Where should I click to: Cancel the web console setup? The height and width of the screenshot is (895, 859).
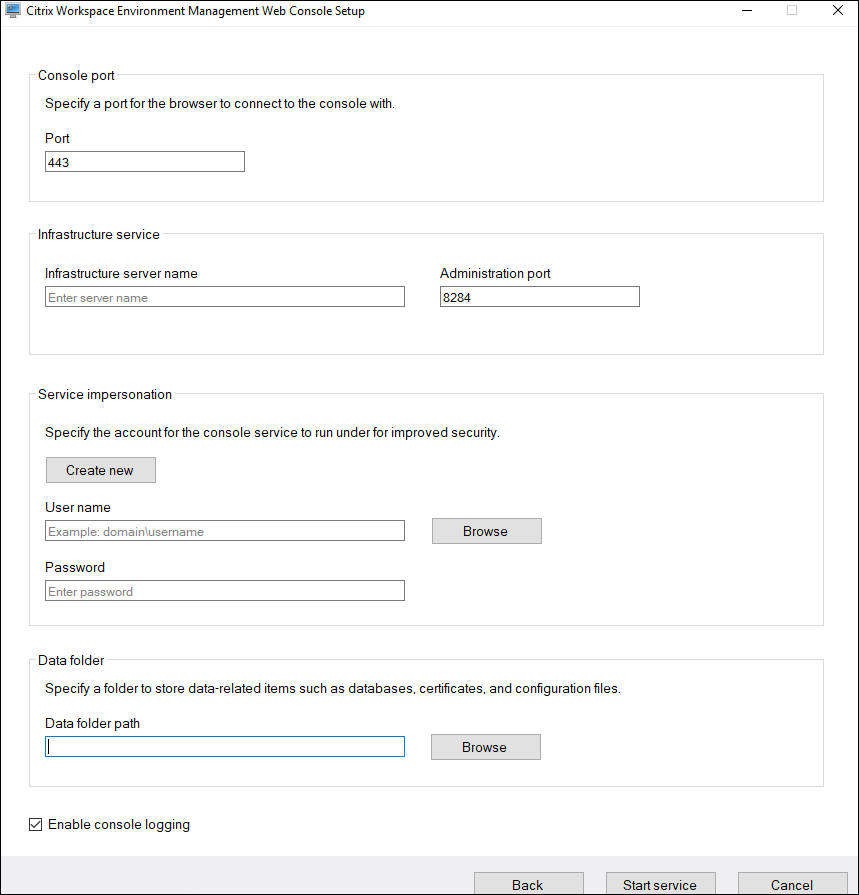(x=792, y=884)
